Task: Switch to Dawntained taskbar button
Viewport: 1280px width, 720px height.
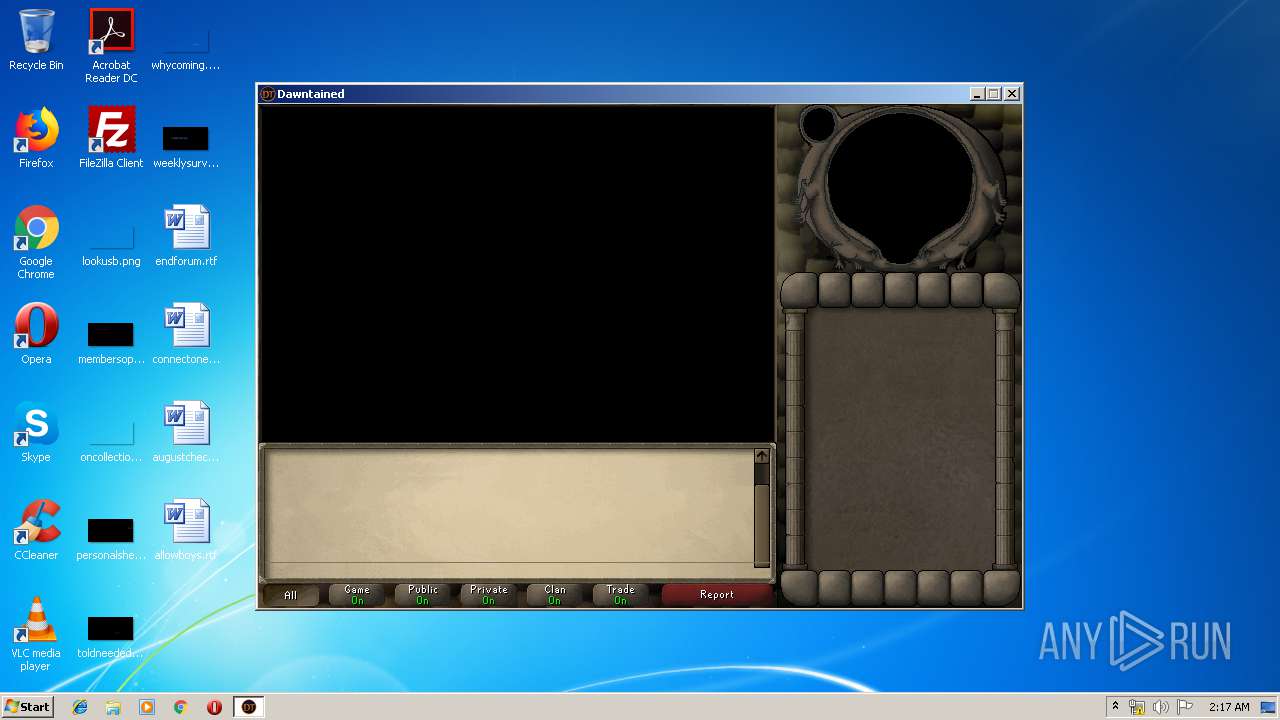Action: click(x=249, y=707)
